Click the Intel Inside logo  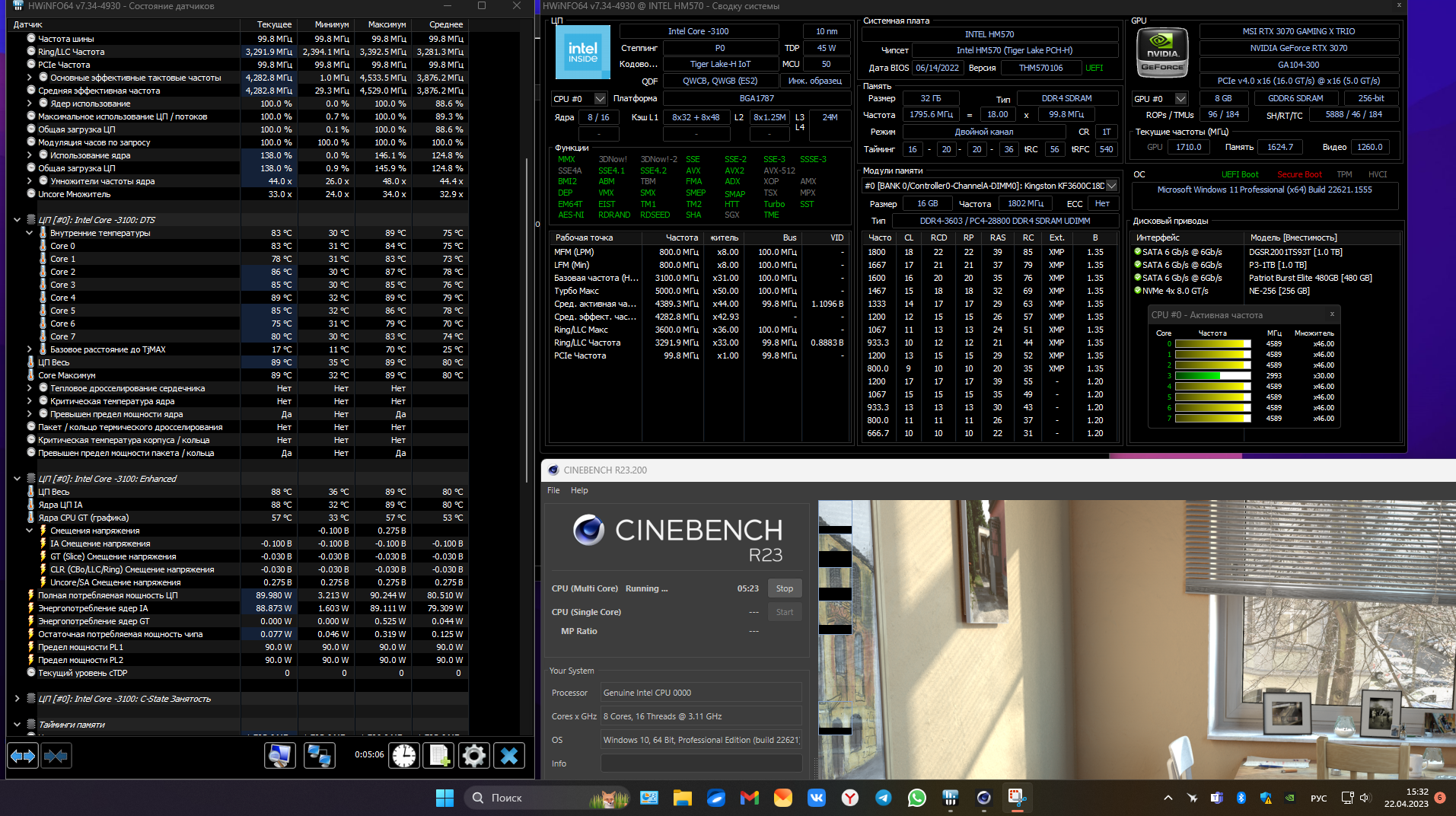[583, 52]
